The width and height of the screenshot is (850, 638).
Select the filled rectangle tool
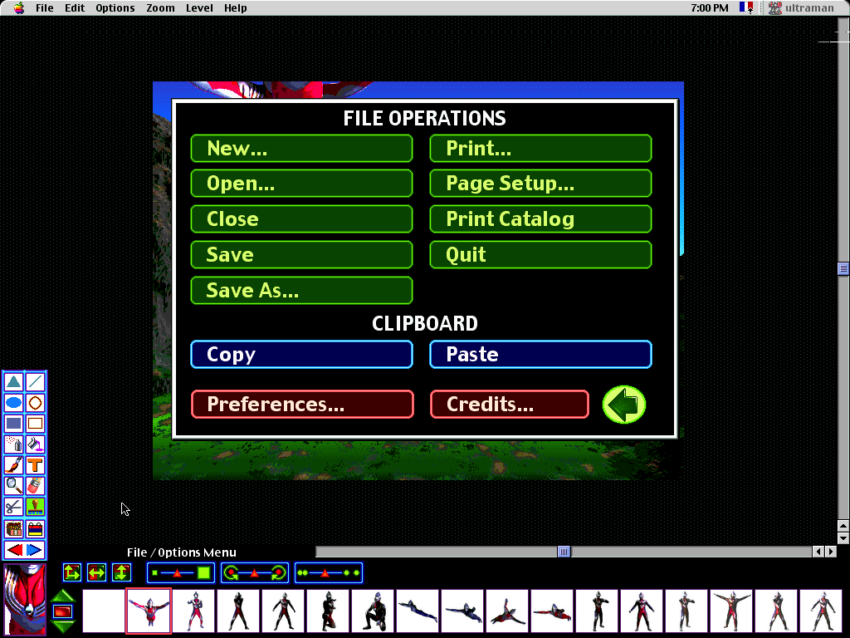coord(14,423)
